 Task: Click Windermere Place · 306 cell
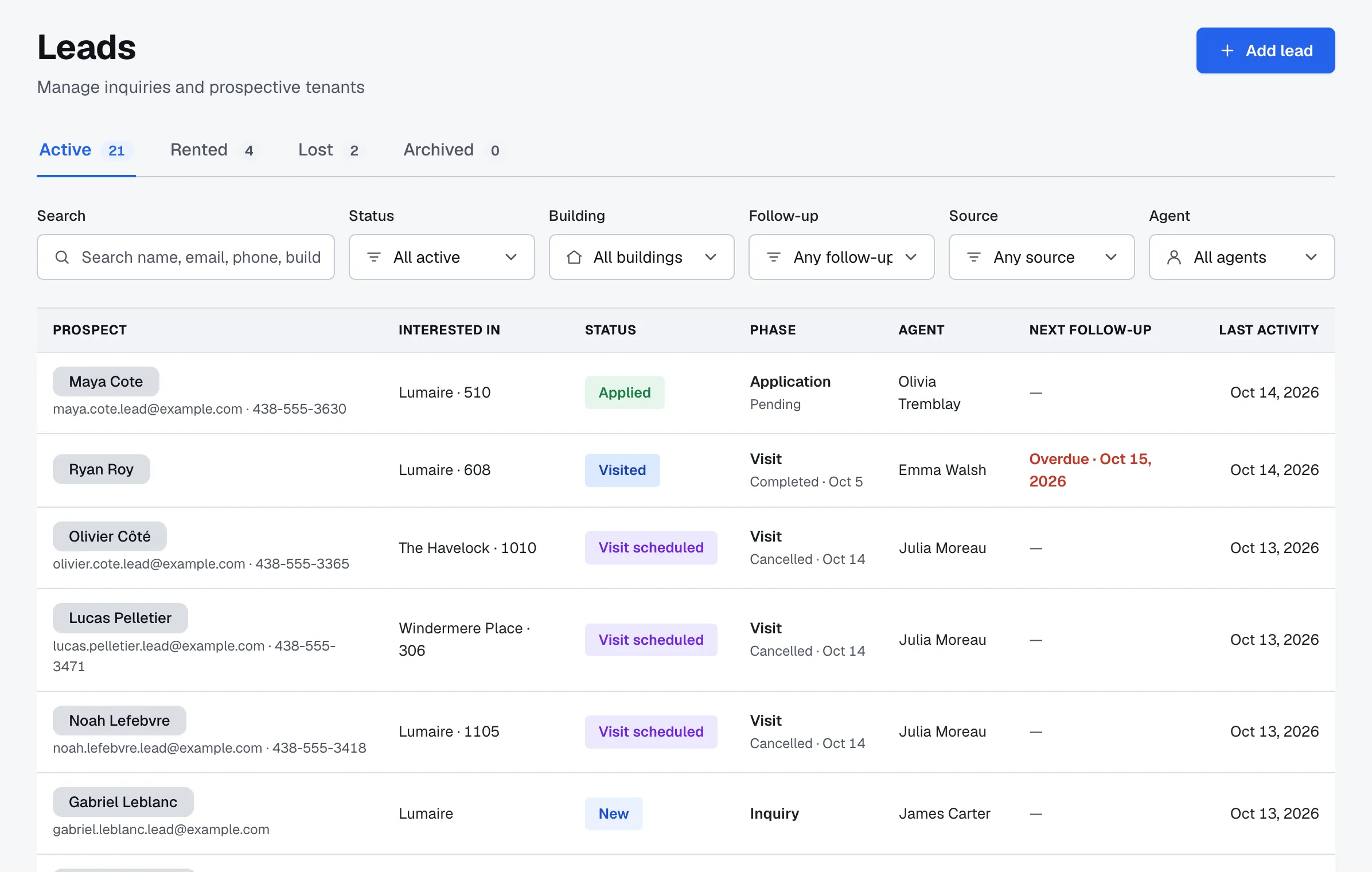(465, 639)
